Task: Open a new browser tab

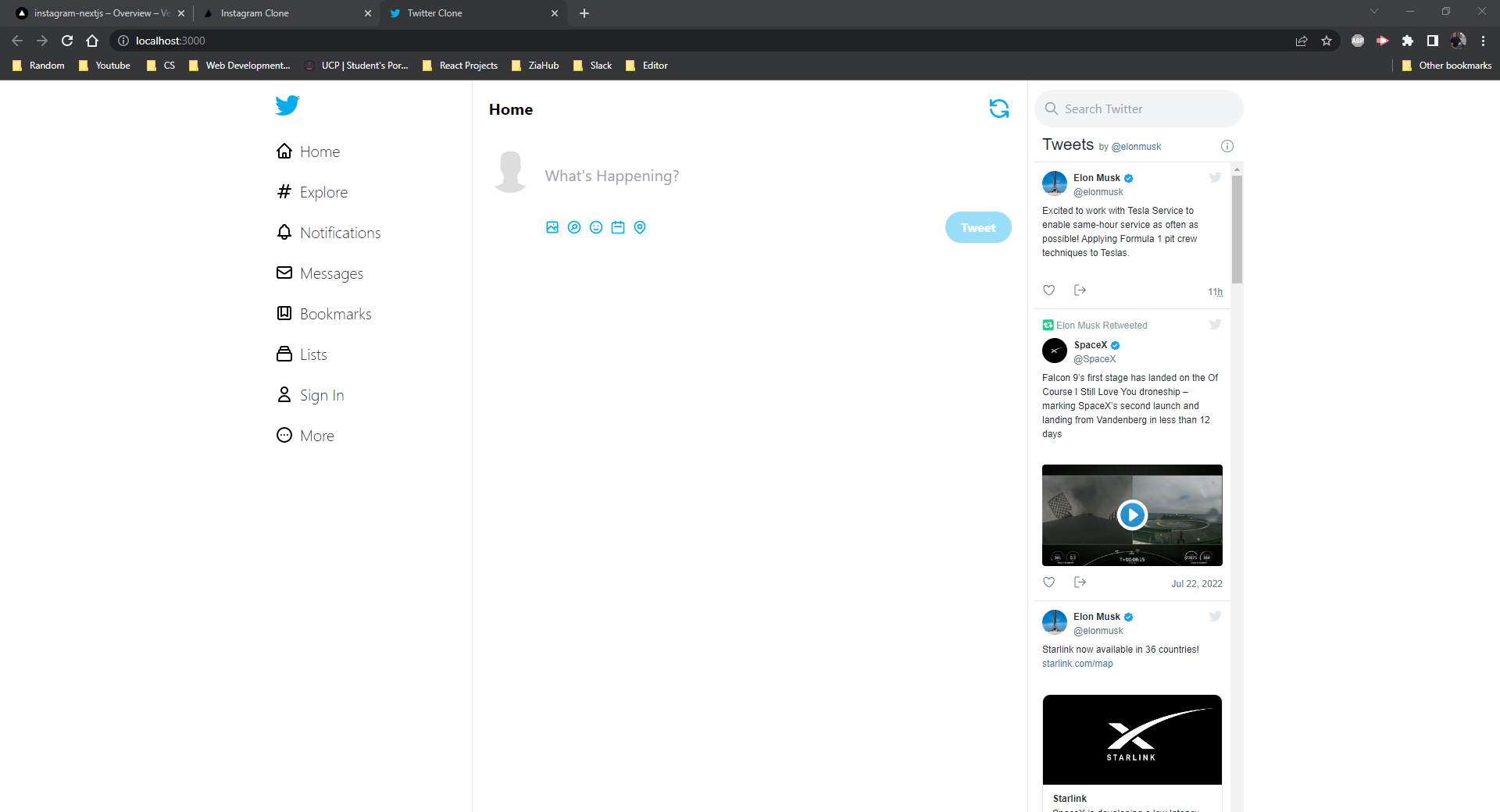Action: pyautogui.click(x=584, y=13)
